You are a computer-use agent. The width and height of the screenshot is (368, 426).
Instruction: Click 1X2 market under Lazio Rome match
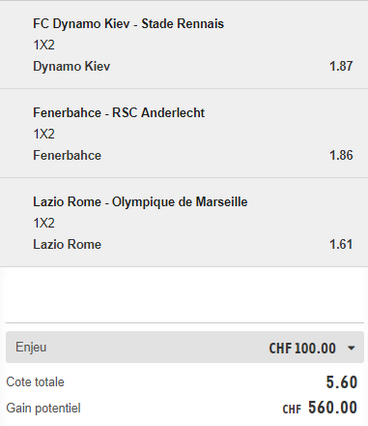coord(44,223)
